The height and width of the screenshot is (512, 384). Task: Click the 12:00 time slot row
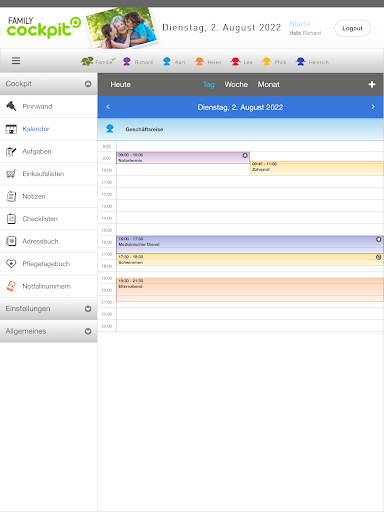point(250,194)
